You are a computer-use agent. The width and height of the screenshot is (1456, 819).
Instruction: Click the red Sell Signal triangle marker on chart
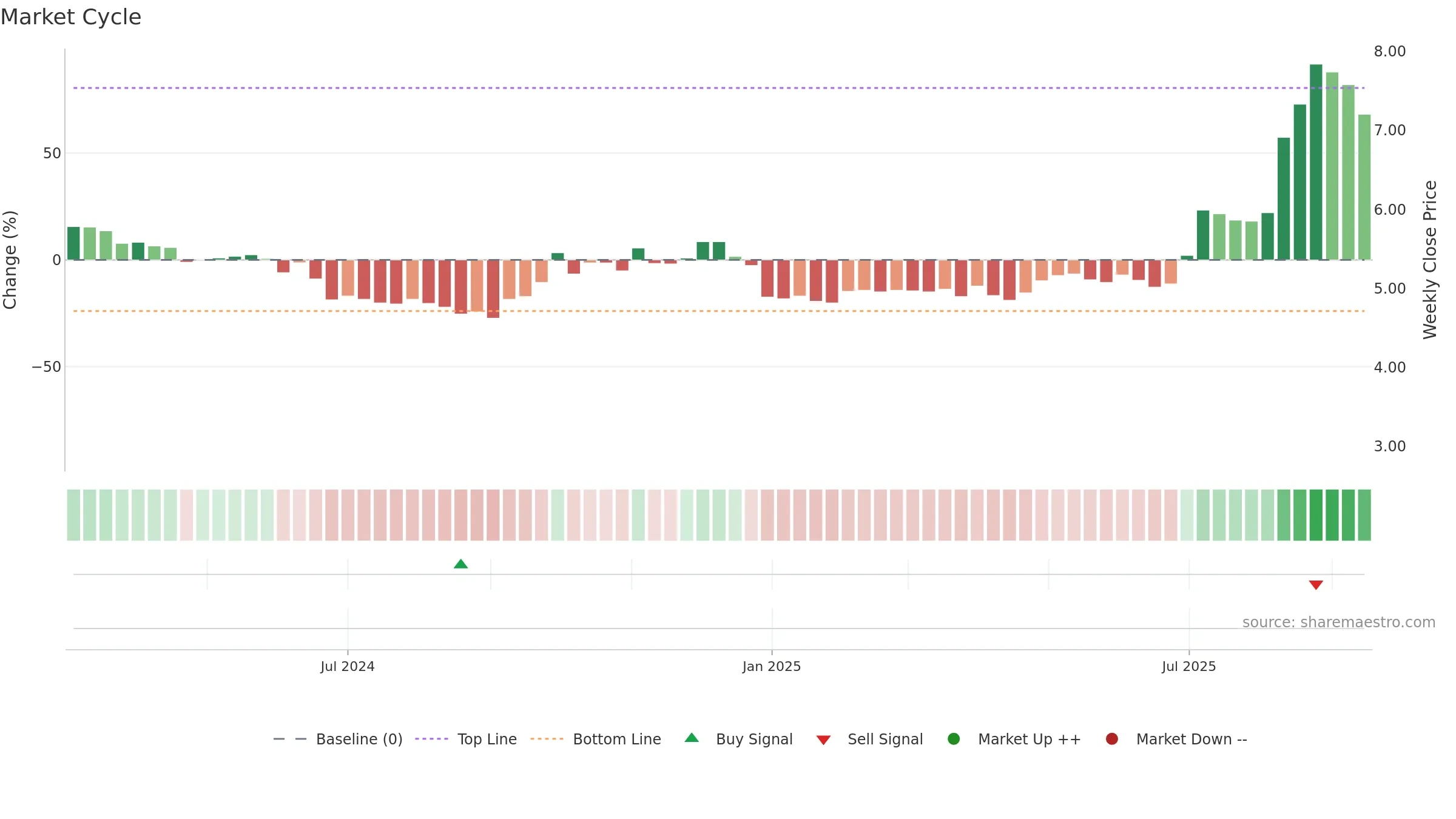tap(1316, 585)
